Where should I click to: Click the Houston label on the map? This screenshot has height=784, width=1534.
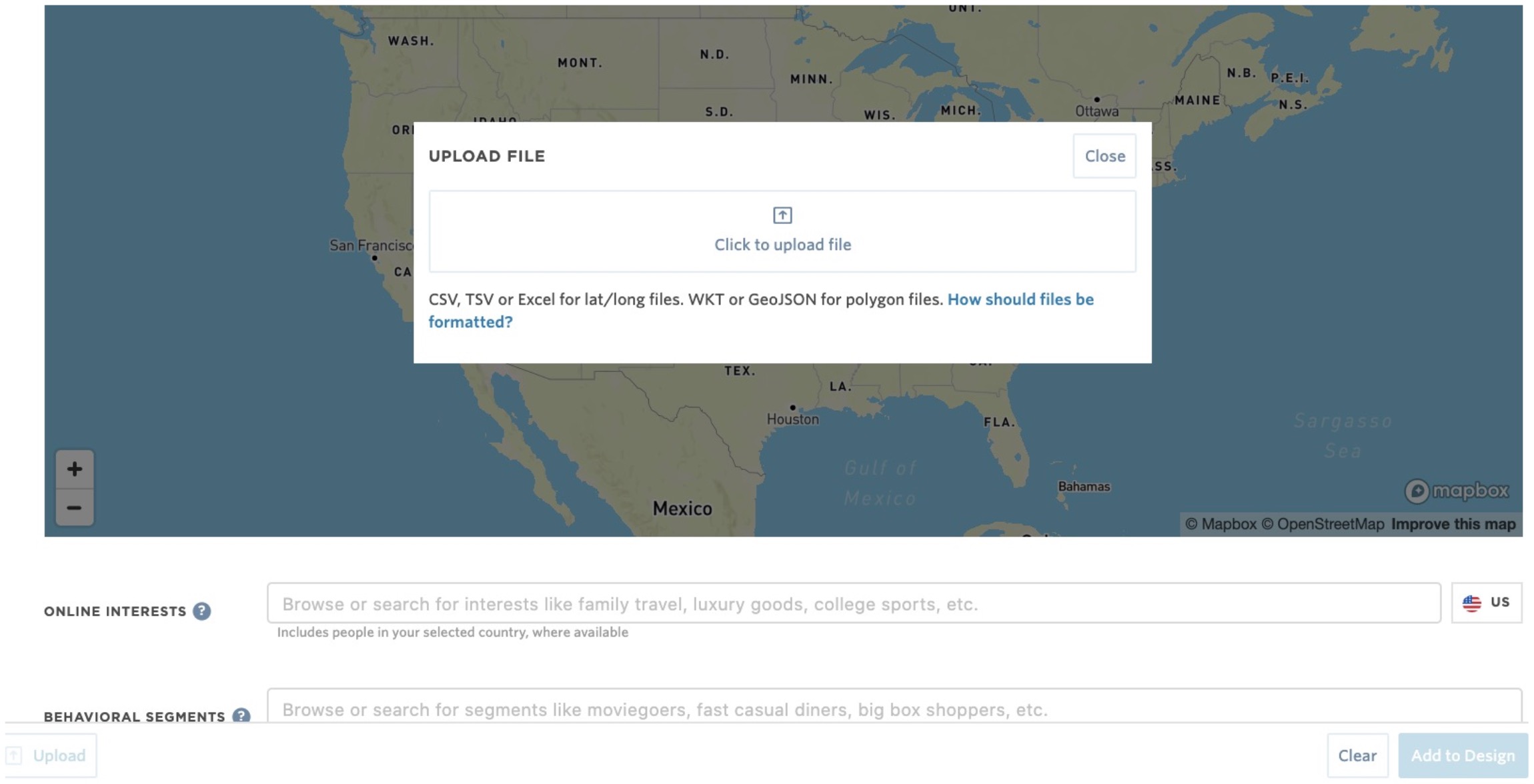tap(792, 419)
